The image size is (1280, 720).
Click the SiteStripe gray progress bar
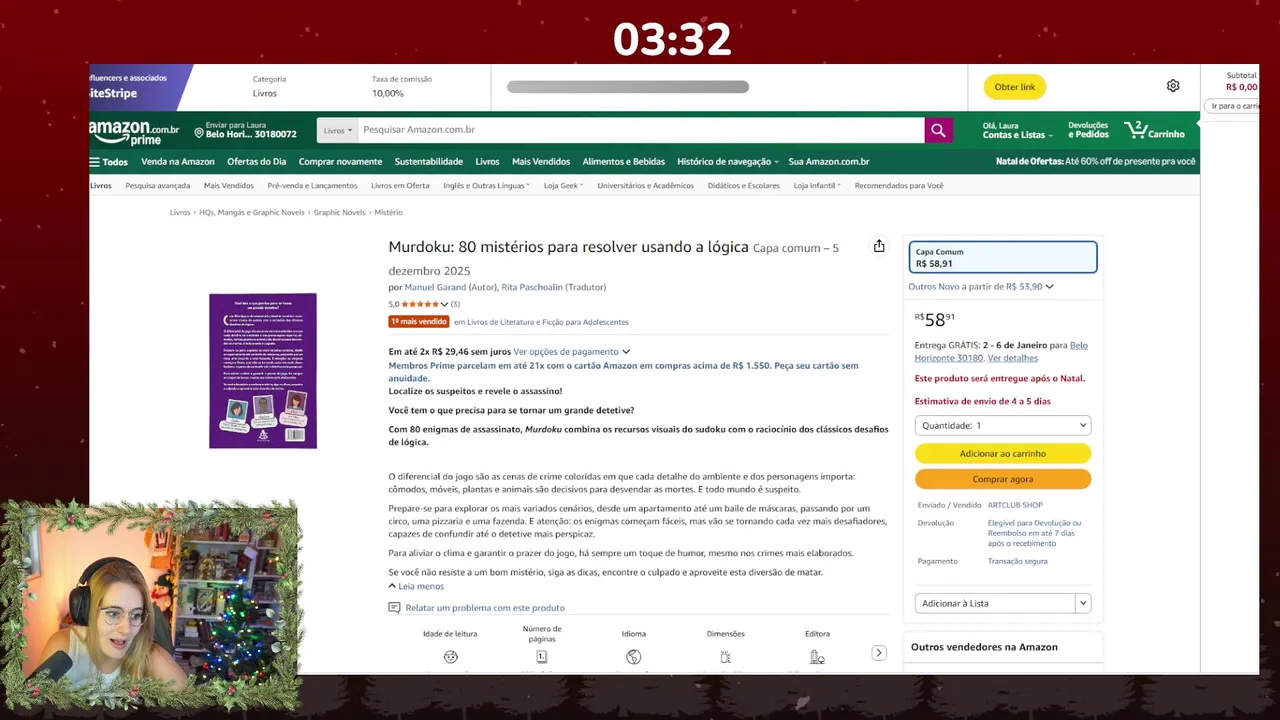coord(628,87)
